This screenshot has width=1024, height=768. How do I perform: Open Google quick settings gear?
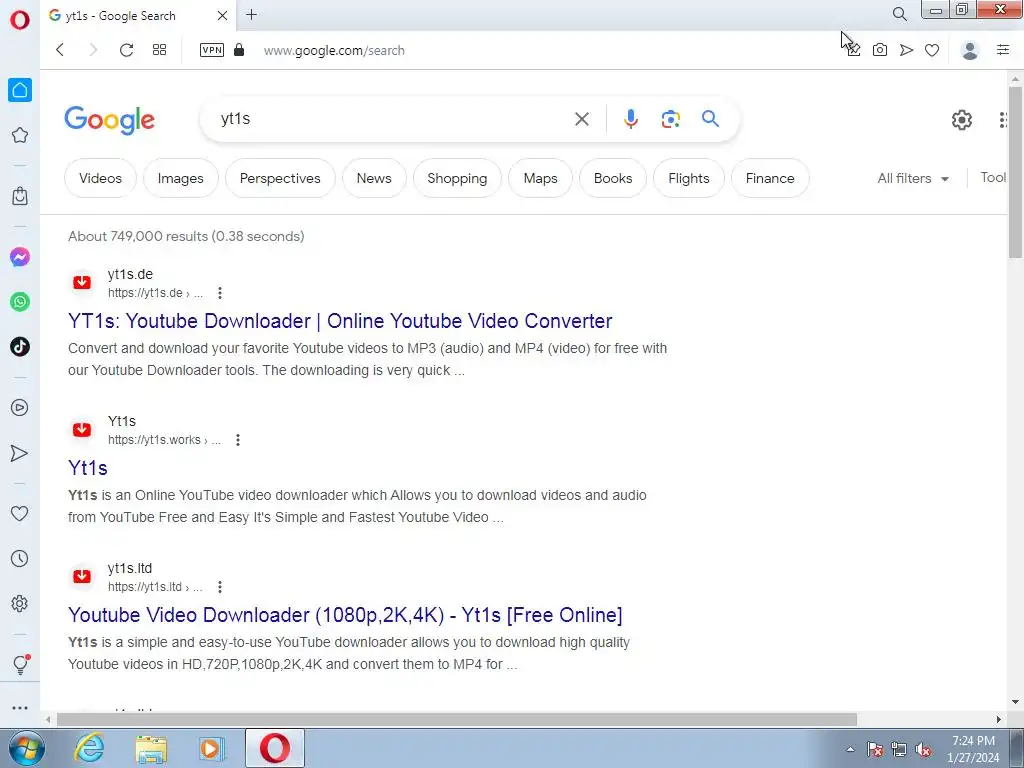pyautogui.click(x=961, y=120)
